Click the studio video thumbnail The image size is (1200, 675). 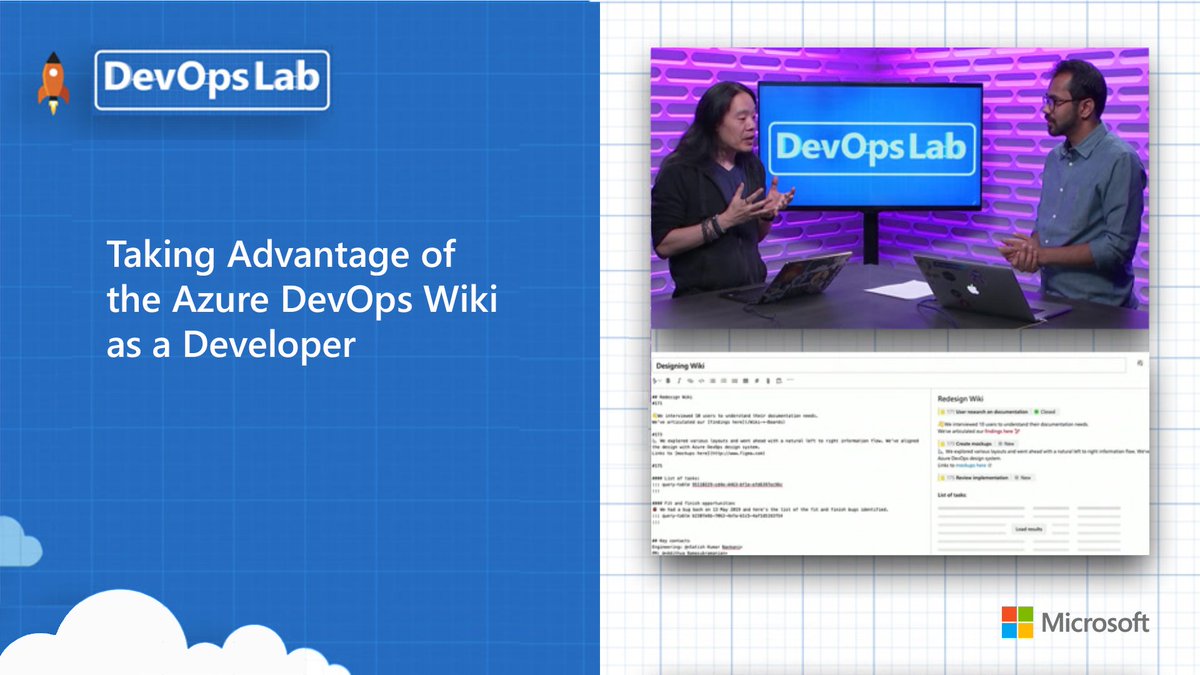pyautogui.click(x=899, y=188)
